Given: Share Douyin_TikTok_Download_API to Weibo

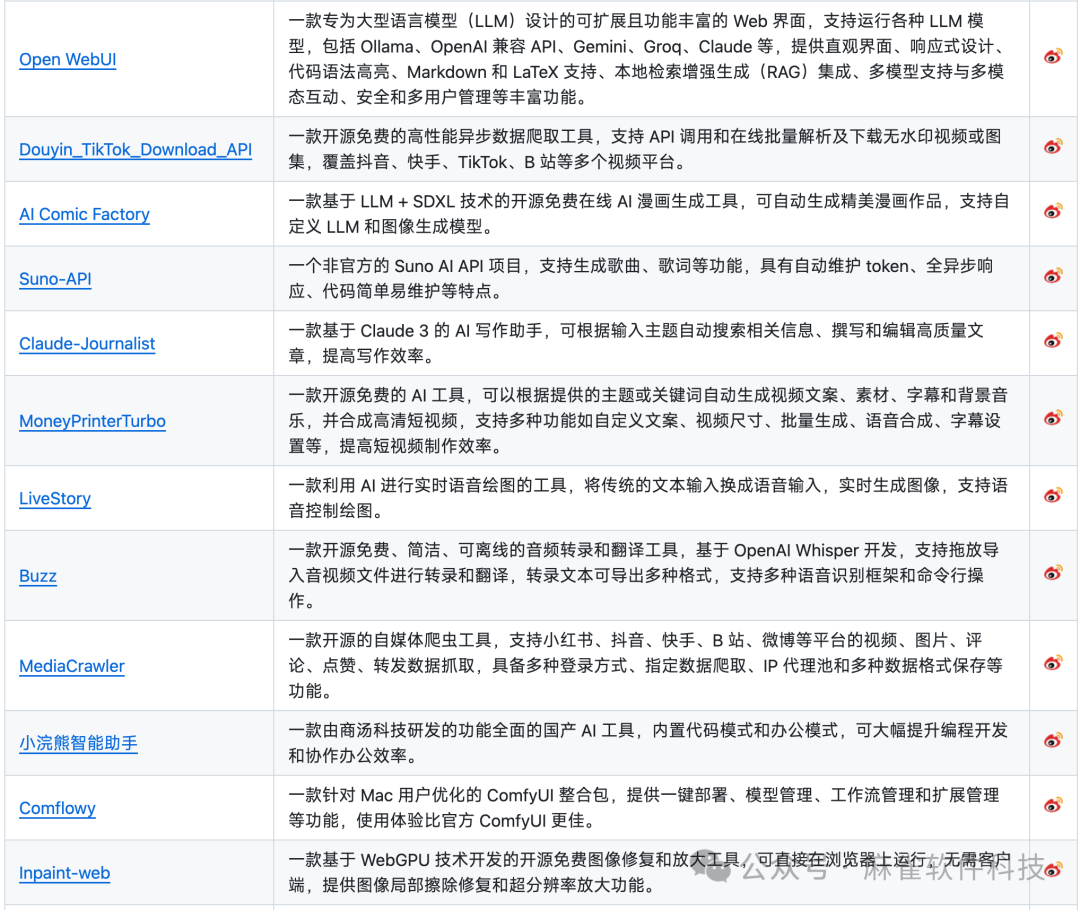Looking at the screenshot, I should click(x=1053, y=148).
